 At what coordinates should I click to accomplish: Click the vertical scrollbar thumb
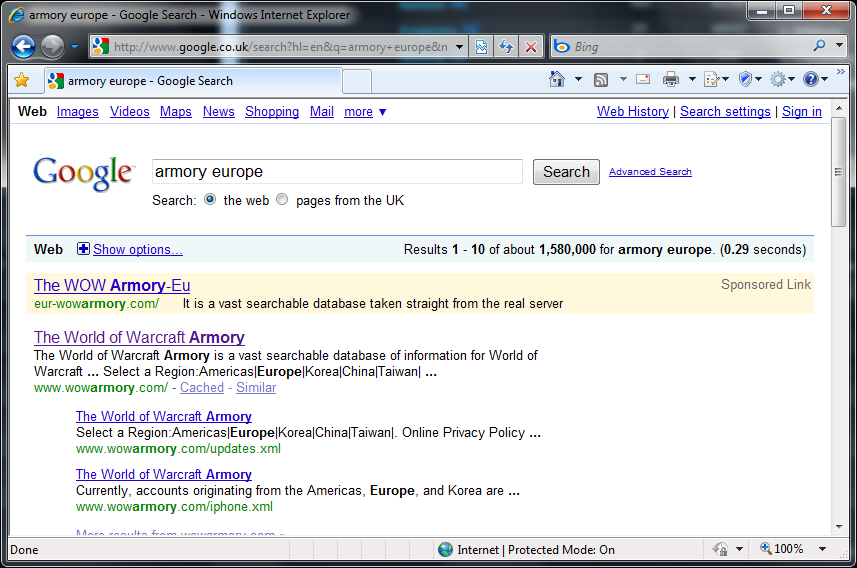pos(838,172)
